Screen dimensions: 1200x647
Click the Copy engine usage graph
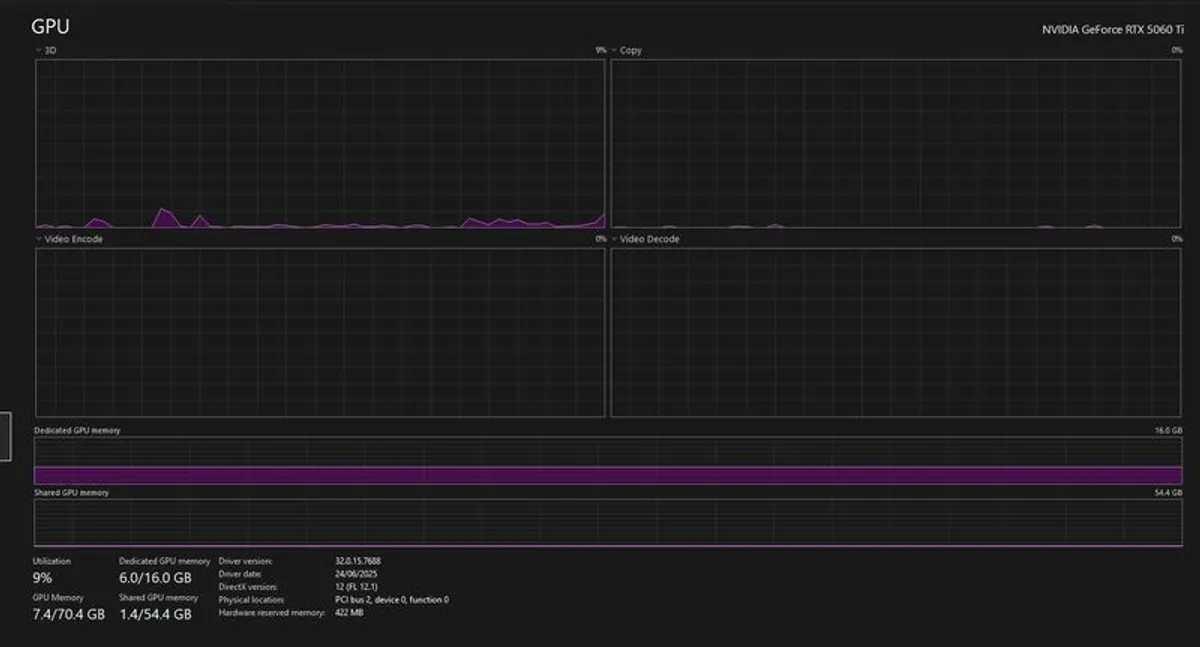click(896, 143)
